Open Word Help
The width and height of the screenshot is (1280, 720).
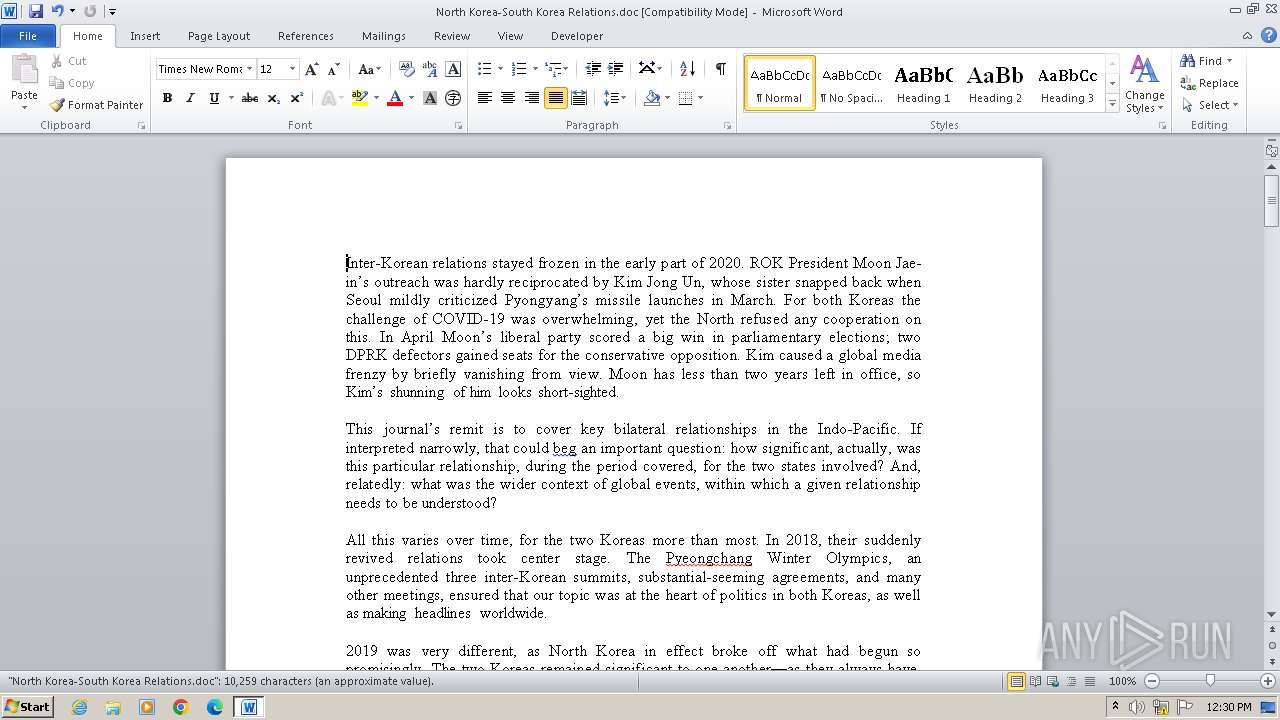1268,36
